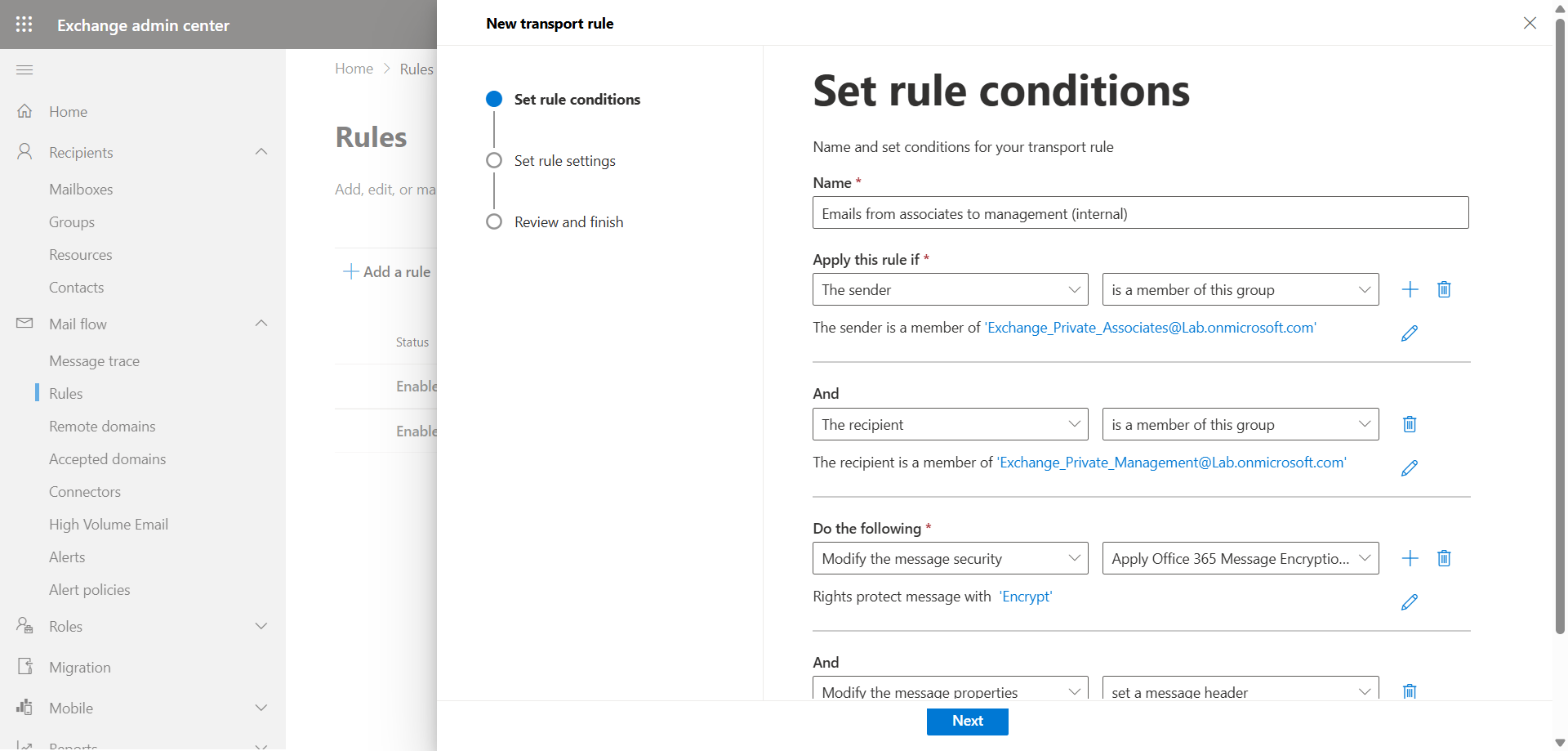Viewport: 1568px width, 751px height.
Task: Select the 'Set rule settings' wizard step
Action: coord(564,160)
